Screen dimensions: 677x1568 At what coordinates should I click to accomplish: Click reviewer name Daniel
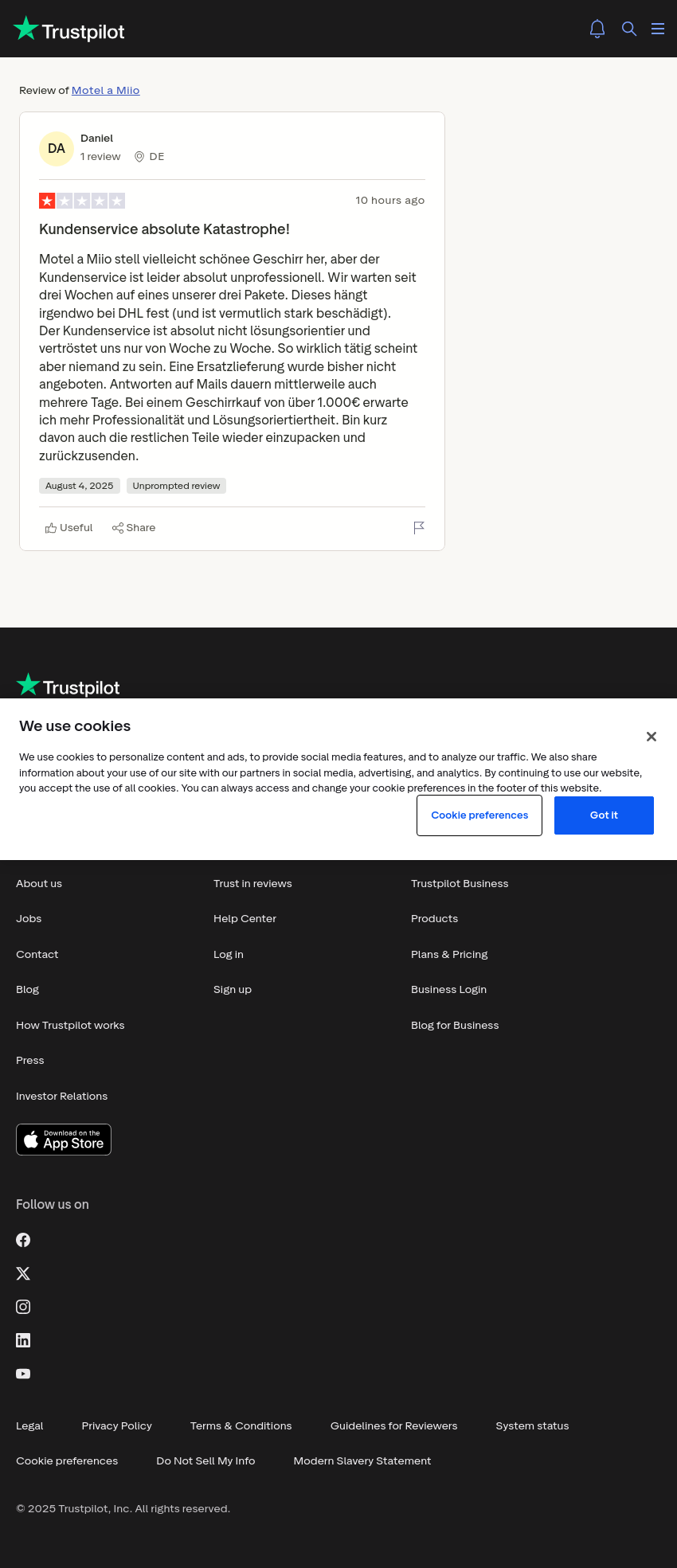pos(96,139)
